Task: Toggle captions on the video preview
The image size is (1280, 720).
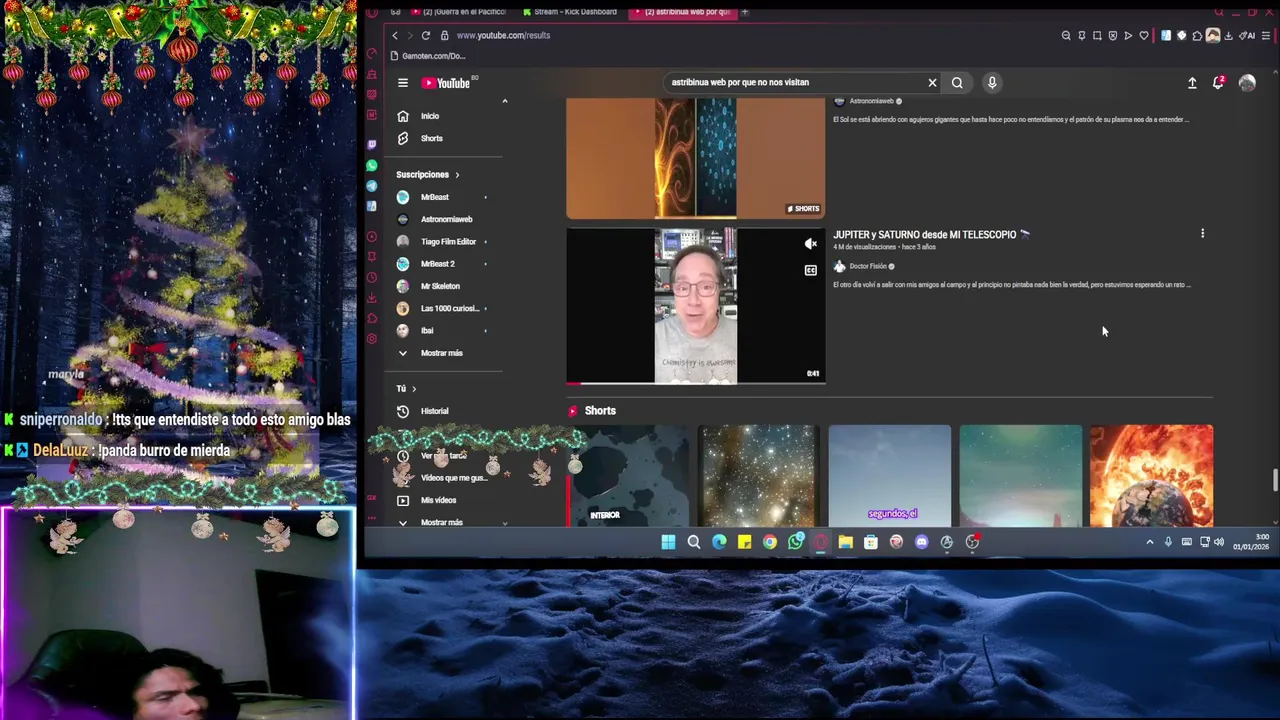Action: [x=811, y=270]
